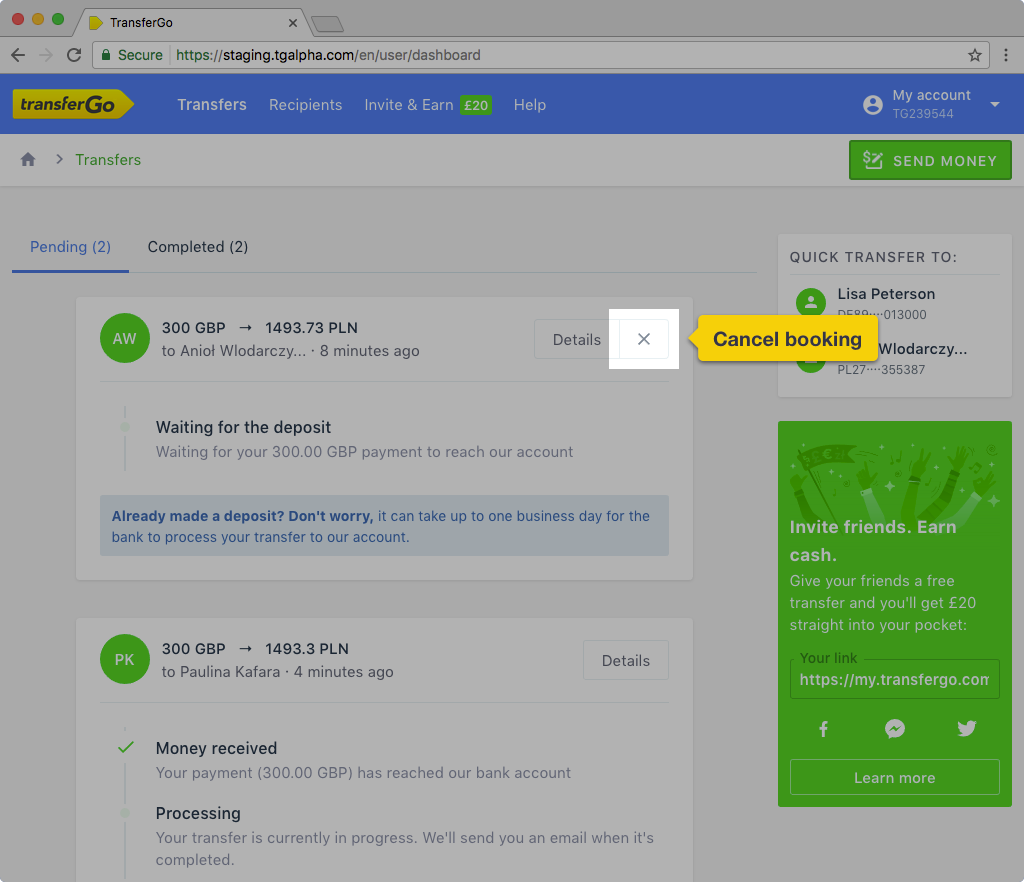
Task: Share invite link on Twitter
Action: 967,729
